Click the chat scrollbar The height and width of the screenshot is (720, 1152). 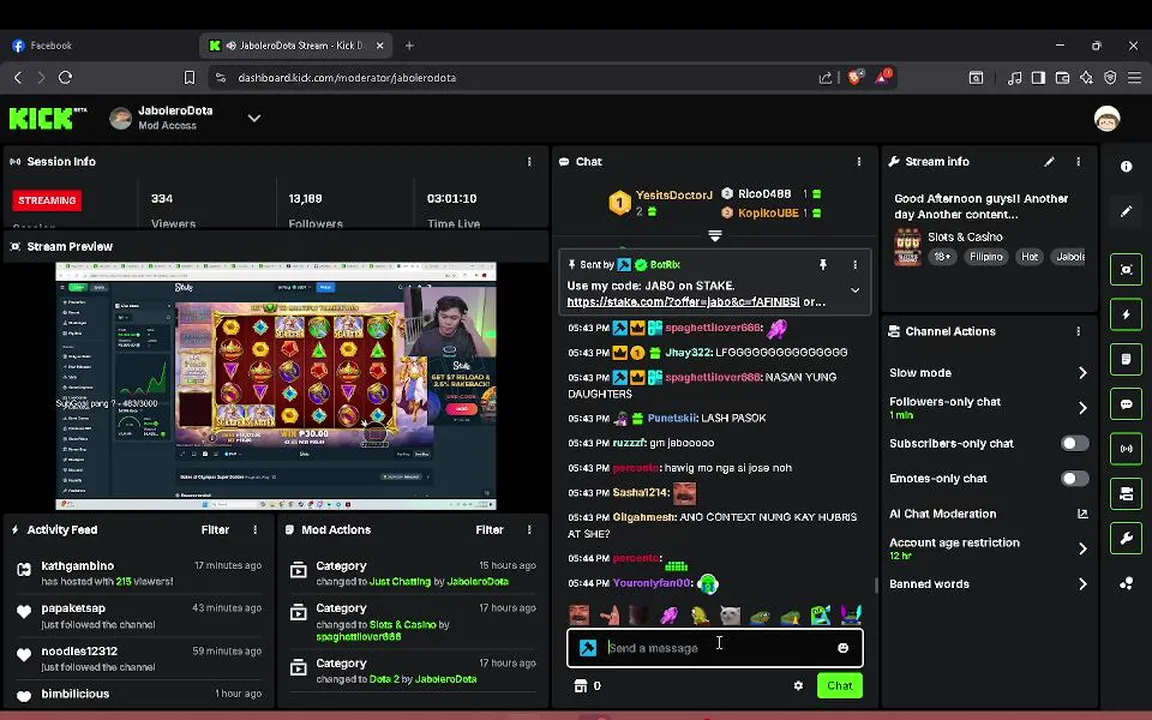point(874,586)
